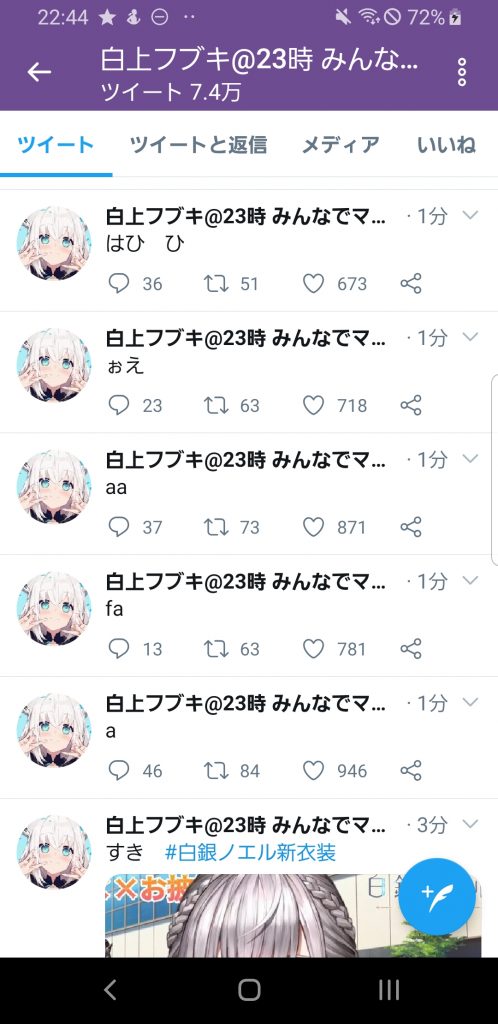Share the 'aa' tweet
Viewport: 498px width, 1024px height.
point(411,527)
